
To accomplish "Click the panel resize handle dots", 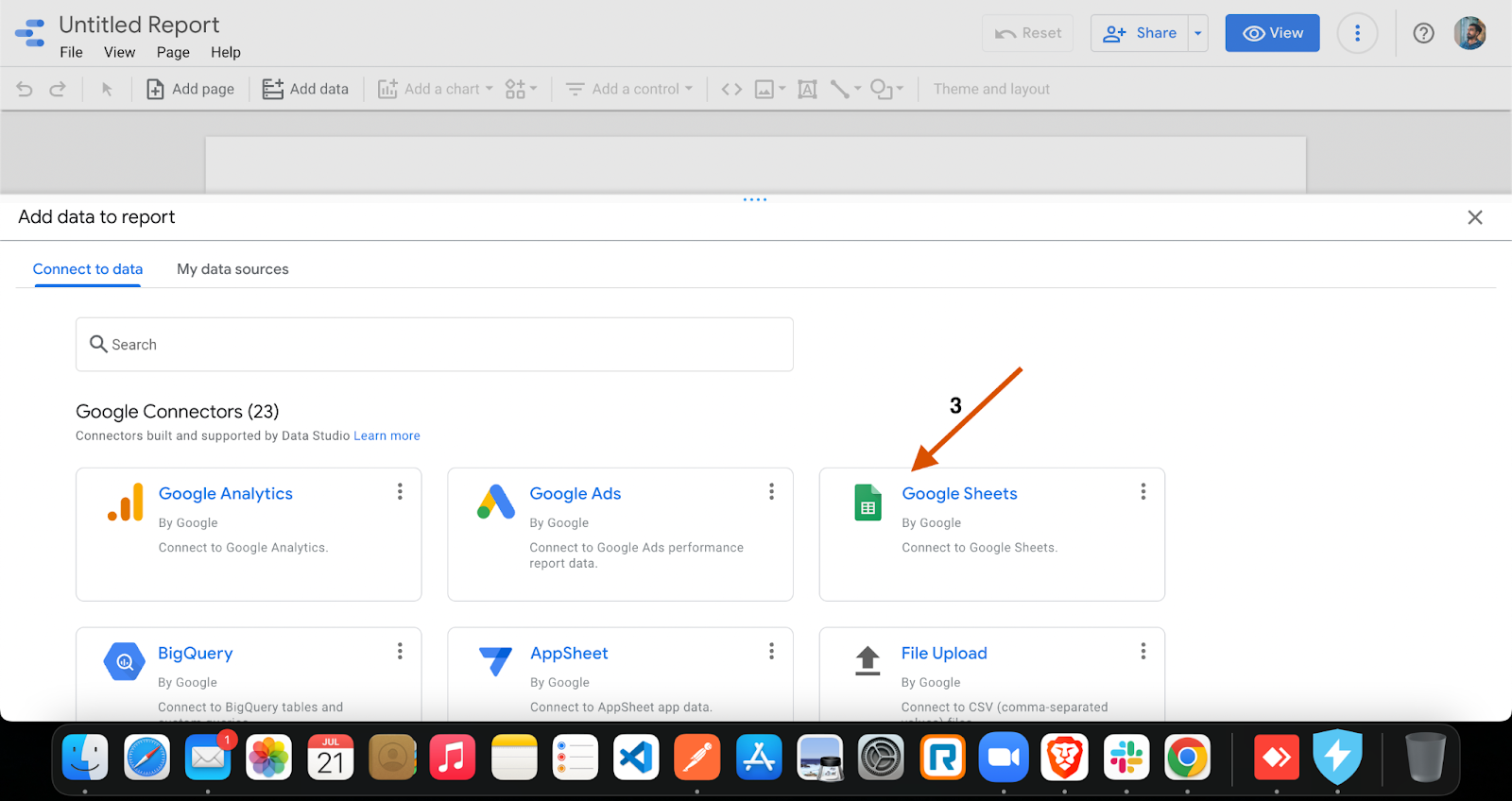I will click(755, 199).
